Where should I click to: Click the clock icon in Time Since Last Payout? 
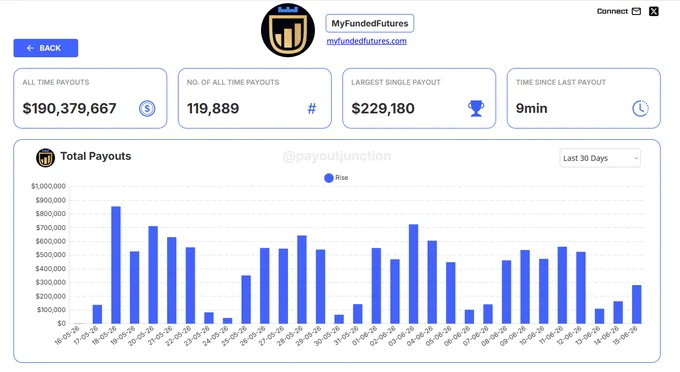point(640,108)
